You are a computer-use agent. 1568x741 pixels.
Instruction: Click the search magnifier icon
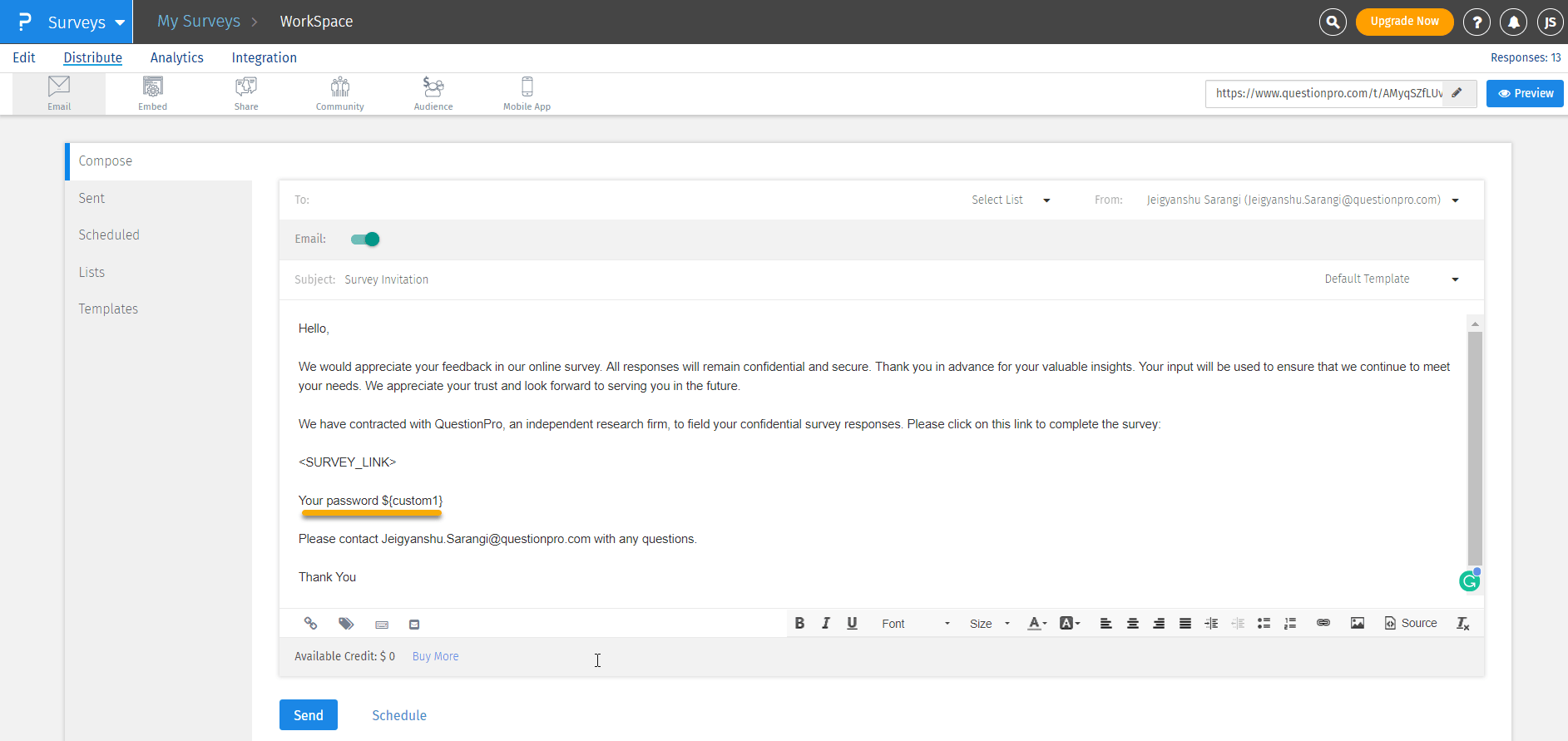point(1333,22)
